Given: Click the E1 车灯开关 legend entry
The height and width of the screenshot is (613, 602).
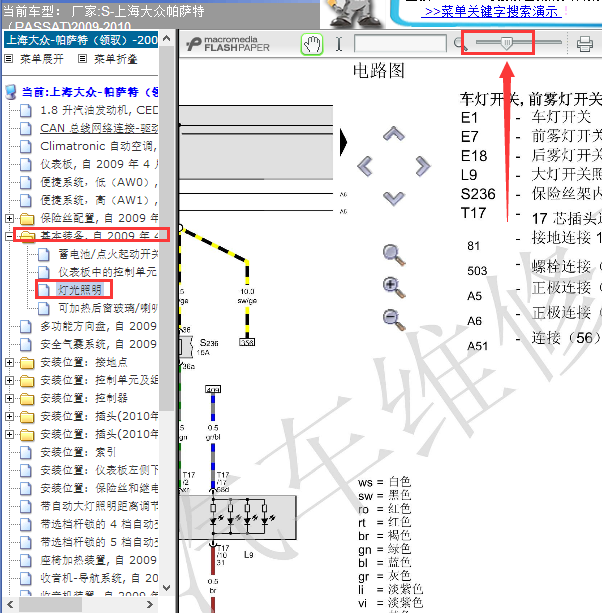Looking at the screenshot, I should coord(526,117).
